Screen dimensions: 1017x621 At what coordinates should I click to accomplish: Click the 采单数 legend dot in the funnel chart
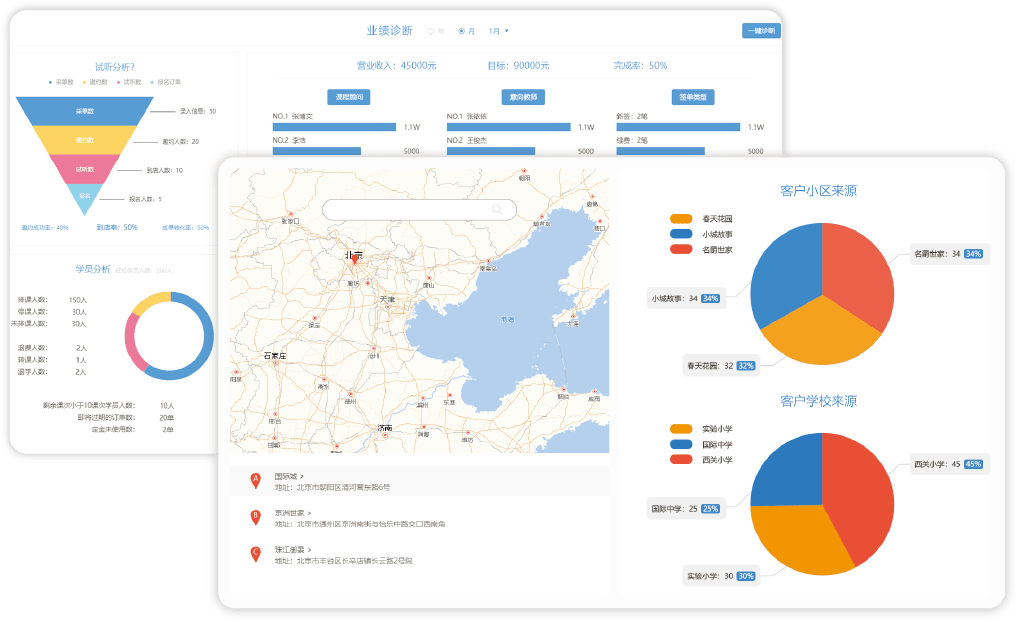[50, 82]
